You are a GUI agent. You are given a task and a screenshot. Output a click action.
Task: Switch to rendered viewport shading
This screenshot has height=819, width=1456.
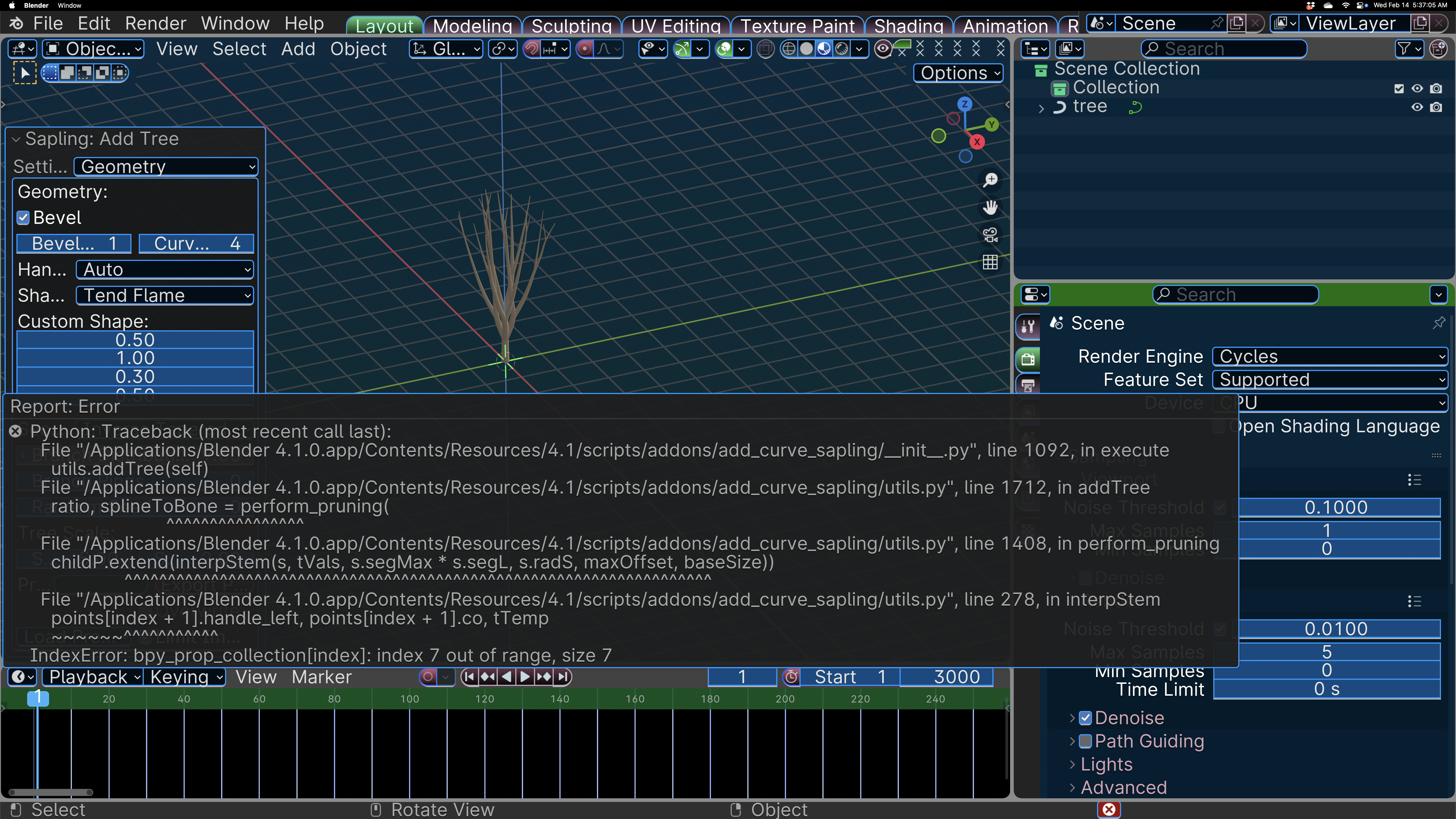[x=842, y=49]
